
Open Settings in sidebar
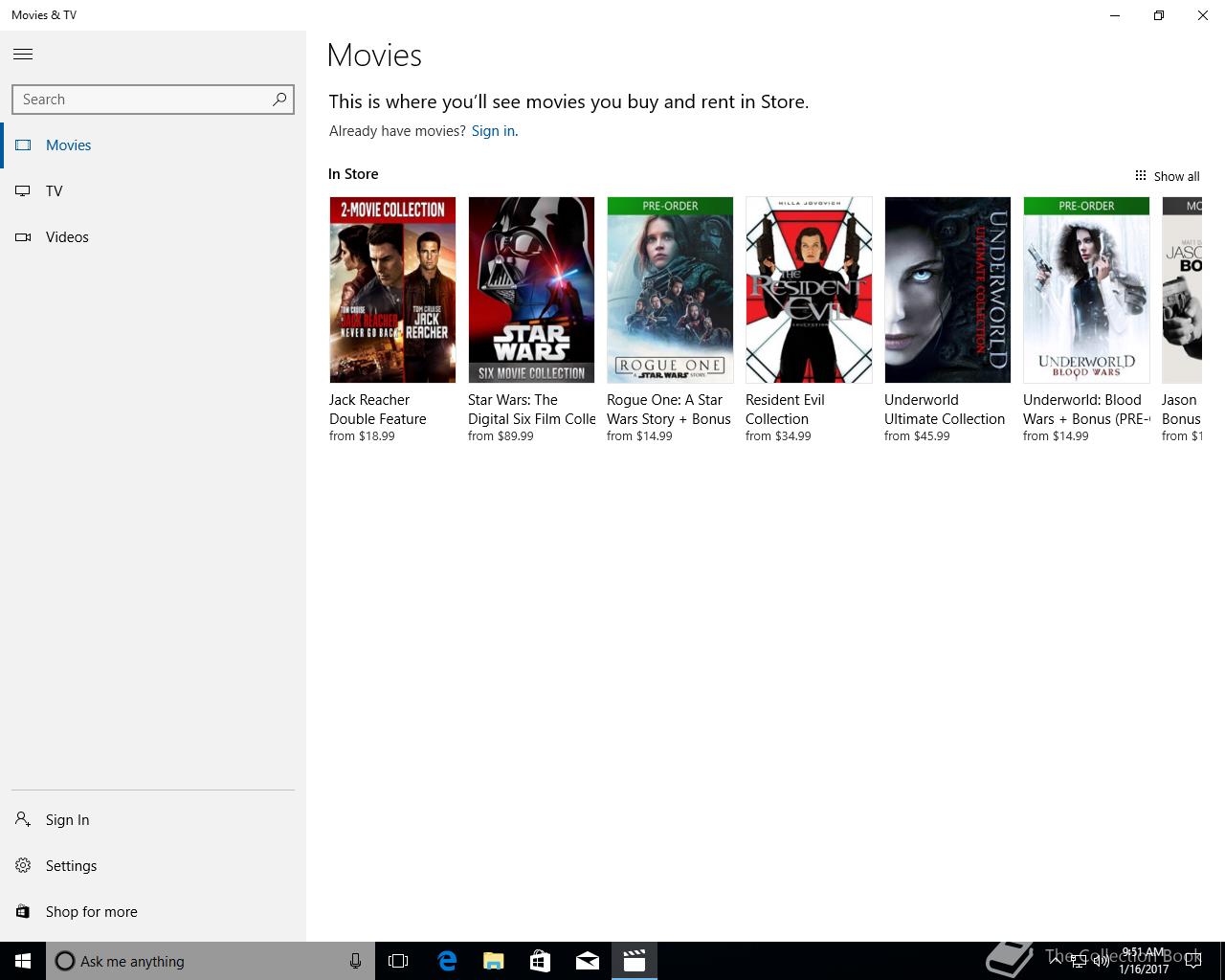coord(153,866)
